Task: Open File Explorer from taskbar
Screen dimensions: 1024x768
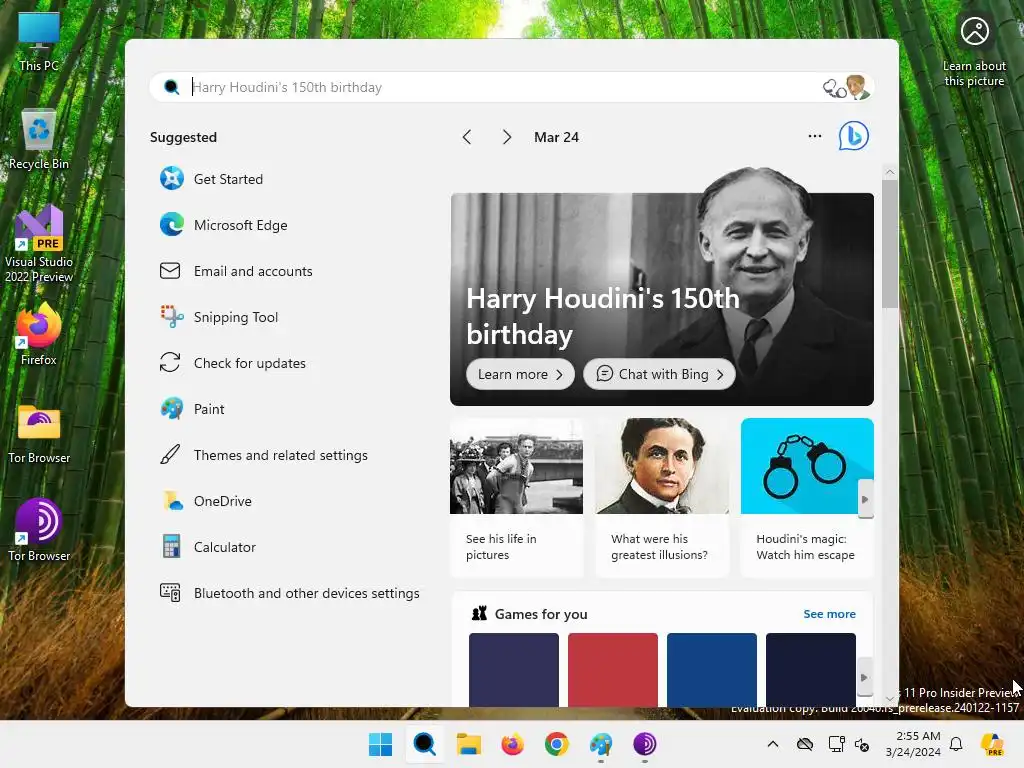Action: (468, 744)
